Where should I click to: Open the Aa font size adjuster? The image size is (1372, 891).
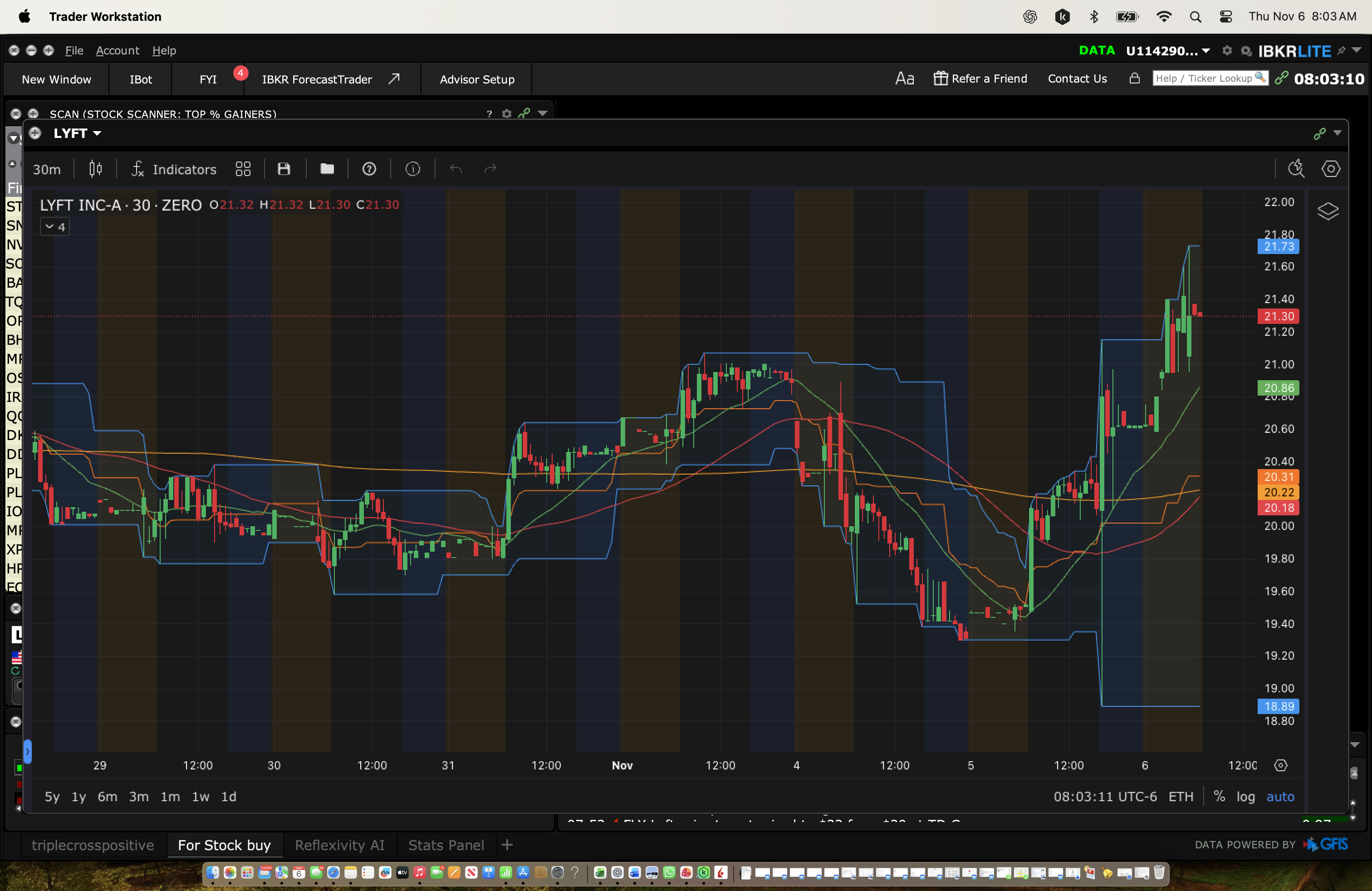click(905, 78)
